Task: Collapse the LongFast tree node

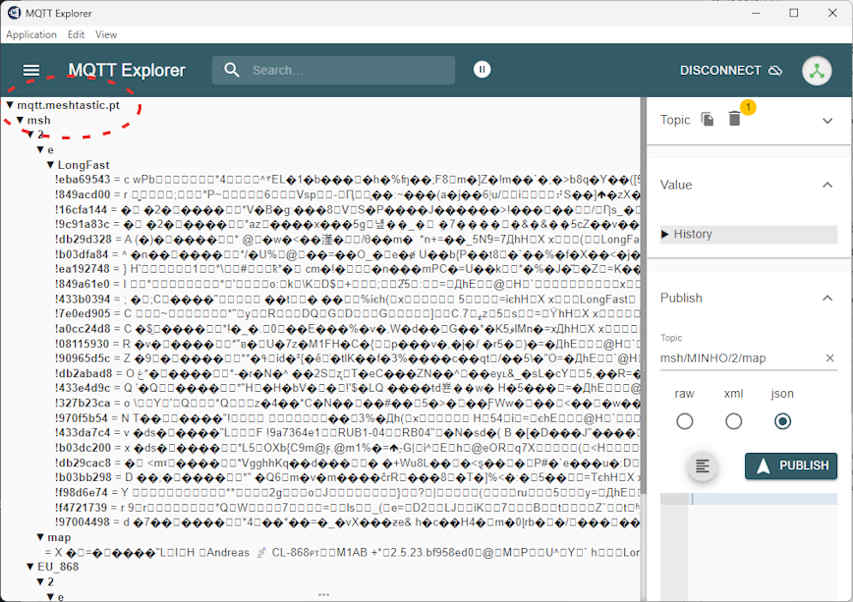Action: point(50,164)
